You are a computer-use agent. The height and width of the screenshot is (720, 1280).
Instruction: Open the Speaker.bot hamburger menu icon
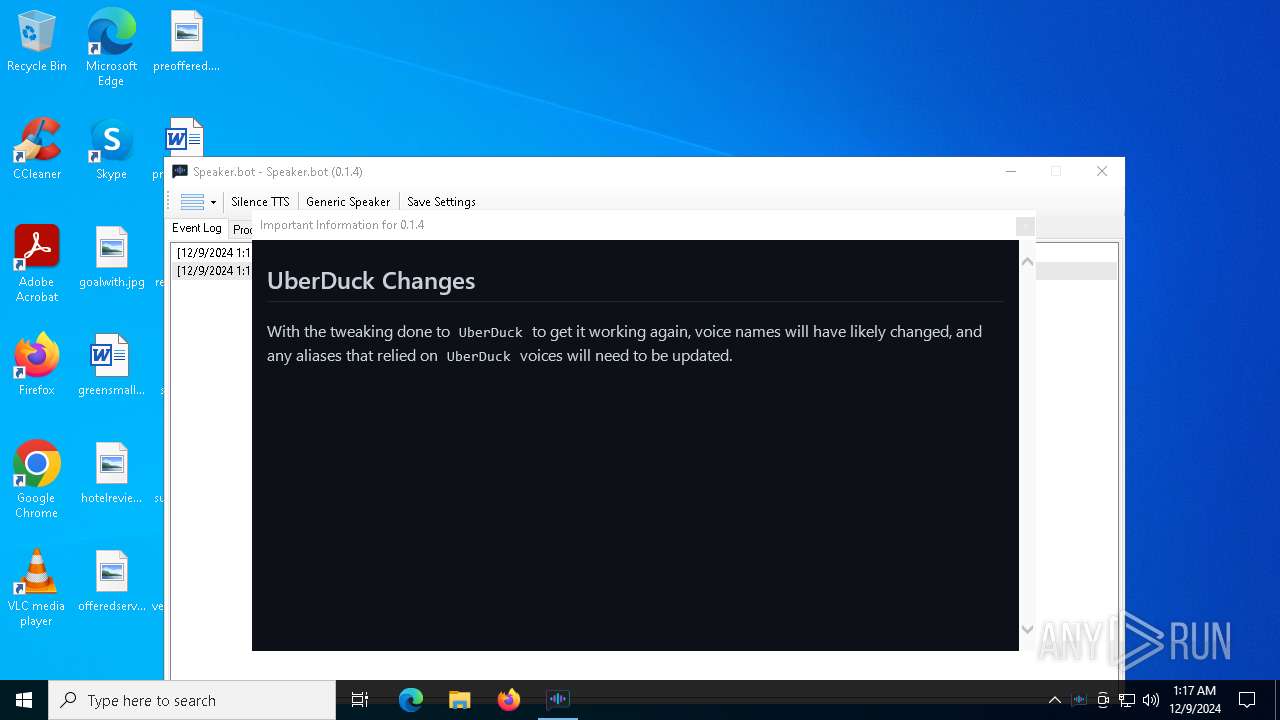[x=193, y=202]
